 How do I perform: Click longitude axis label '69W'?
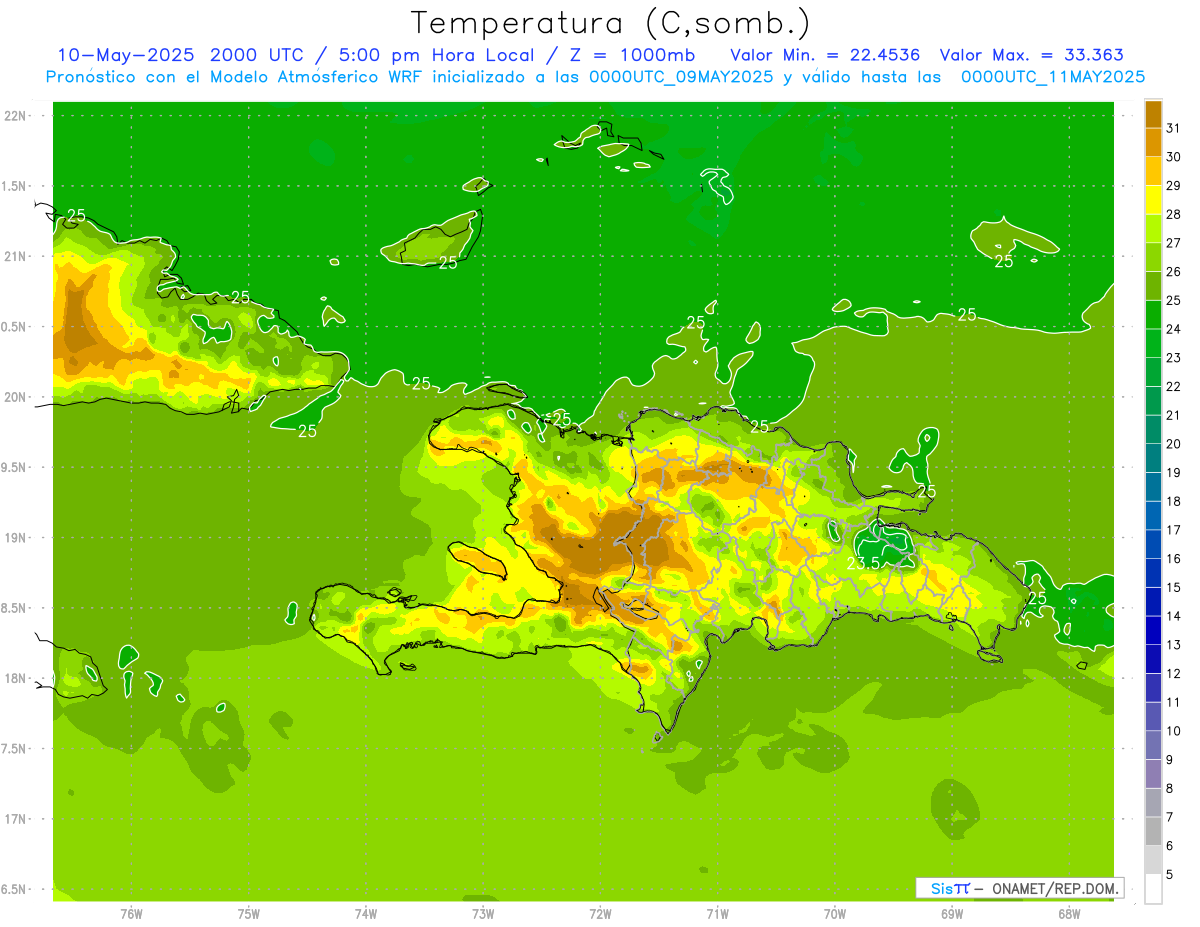[x=951, y=914]
